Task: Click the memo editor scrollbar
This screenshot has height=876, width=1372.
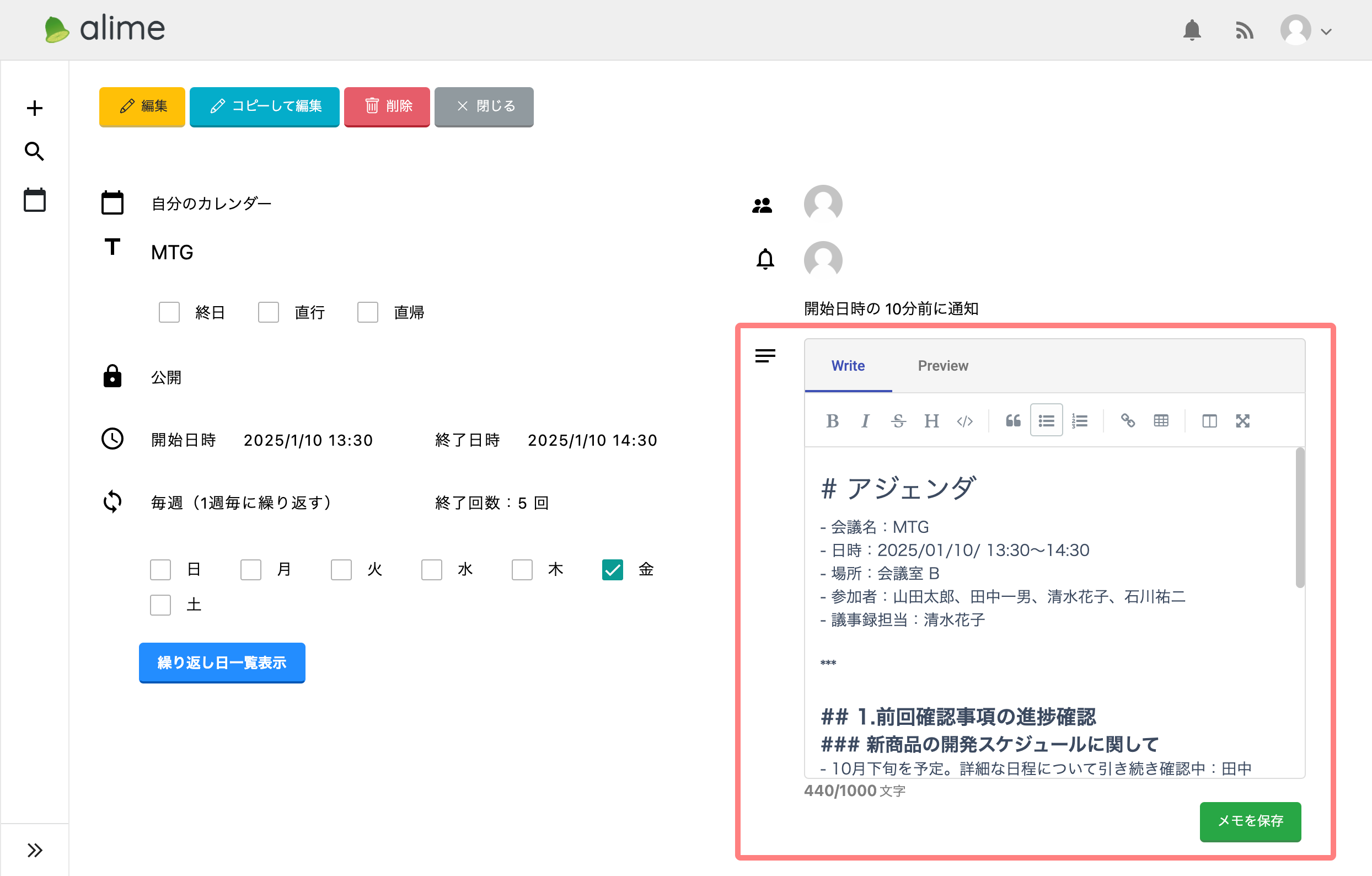Action: pyautogui.click(x=1299, y=517)
